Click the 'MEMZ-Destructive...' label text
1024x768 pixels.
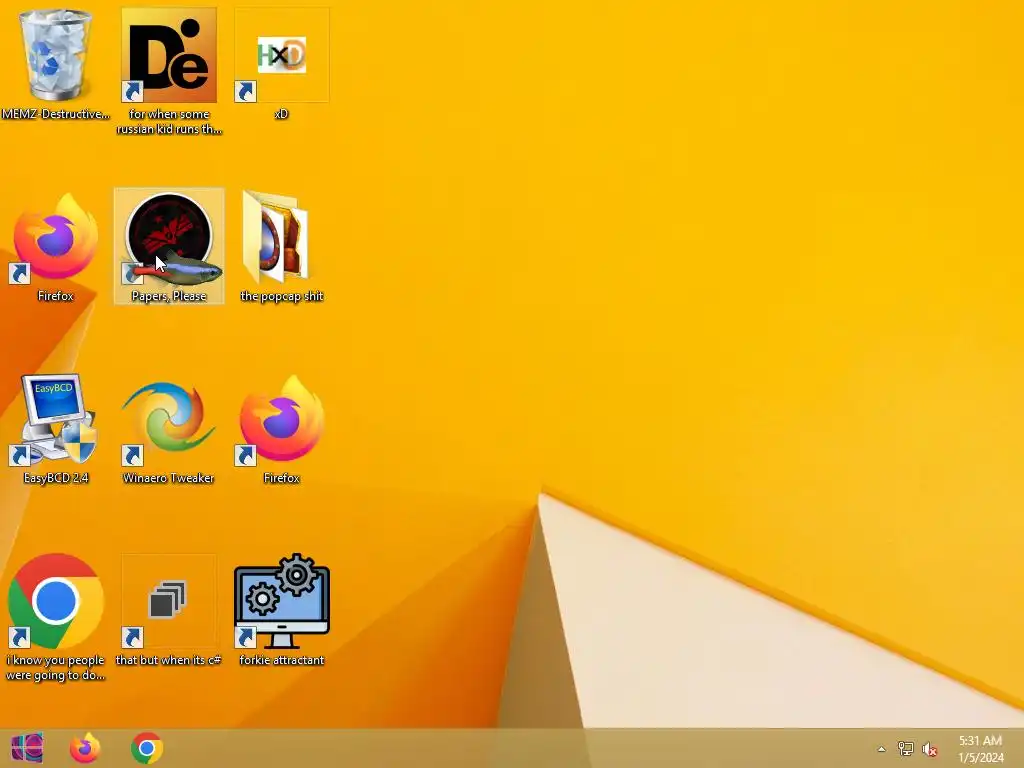[56, 114]
